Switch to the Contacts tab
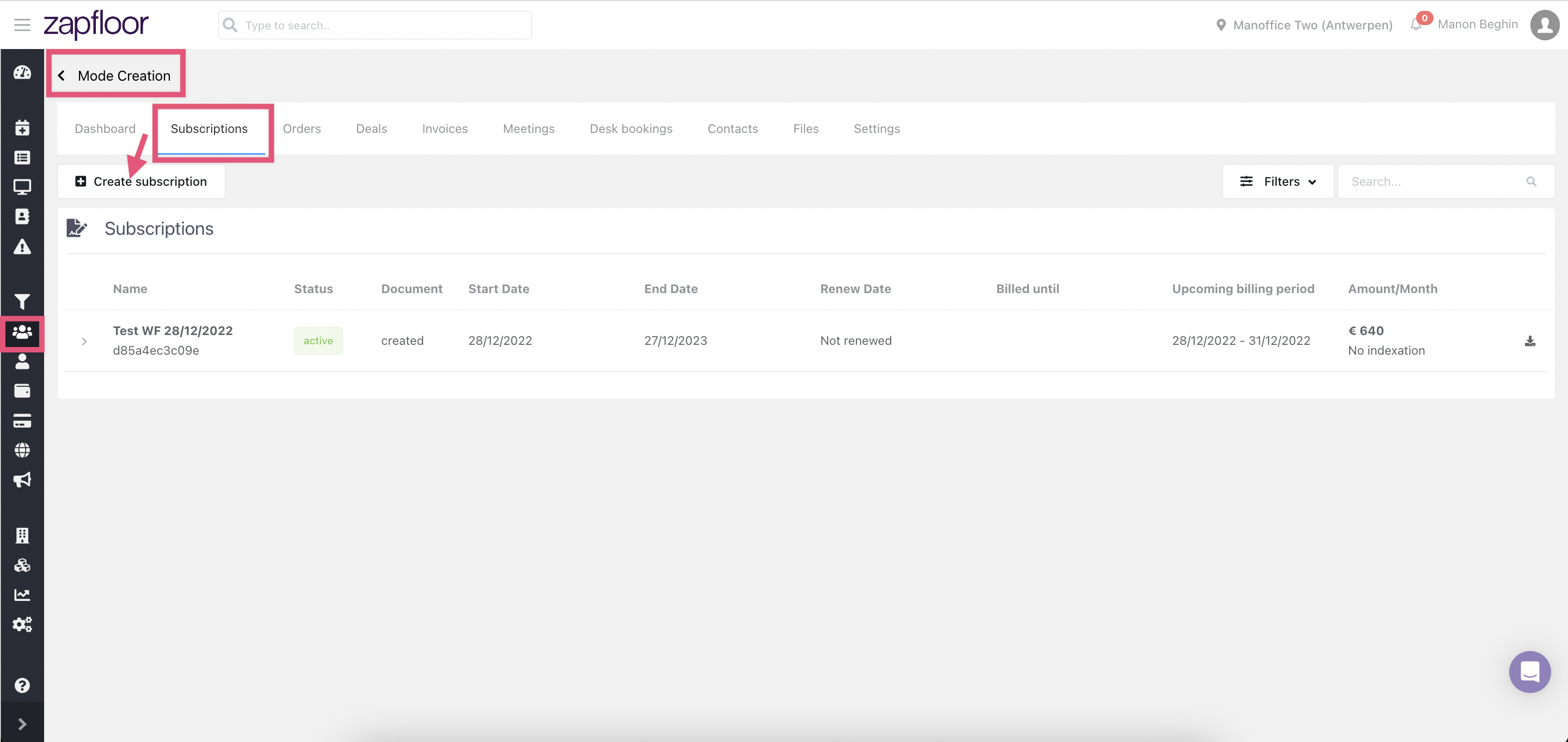Screen dimensions: 1568x742 tap(733, 129)
